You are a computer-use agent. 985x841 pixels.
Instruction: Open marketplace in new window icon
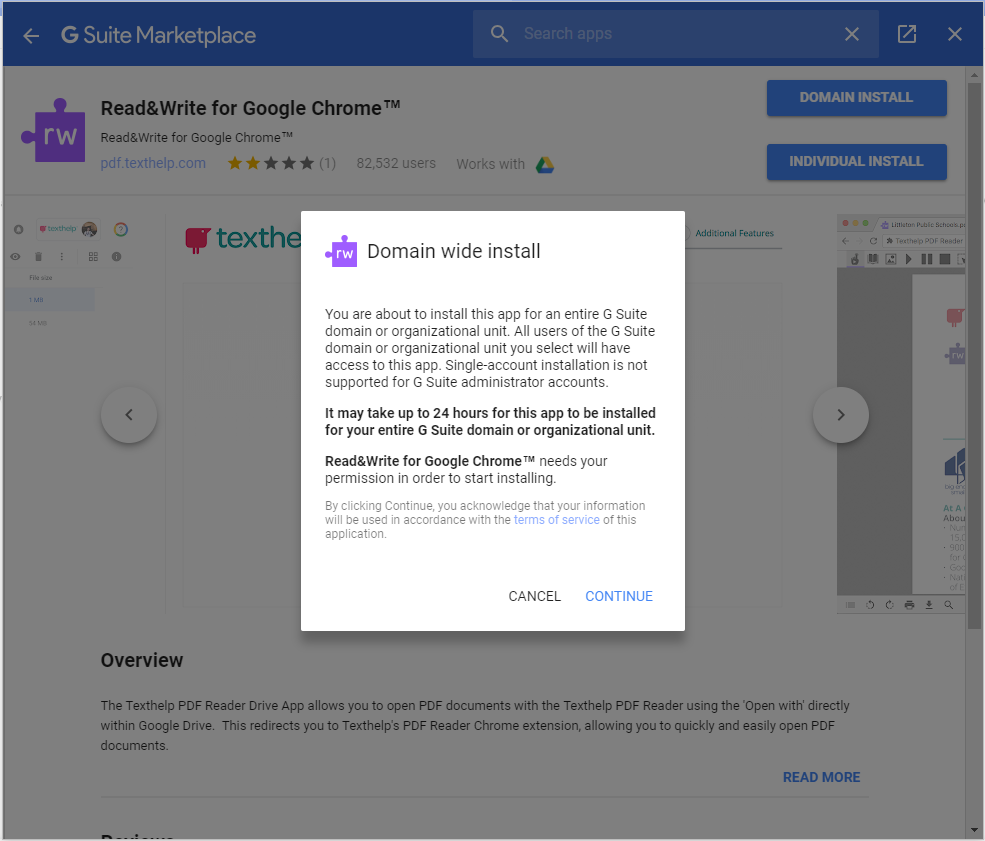click(906, 34)
